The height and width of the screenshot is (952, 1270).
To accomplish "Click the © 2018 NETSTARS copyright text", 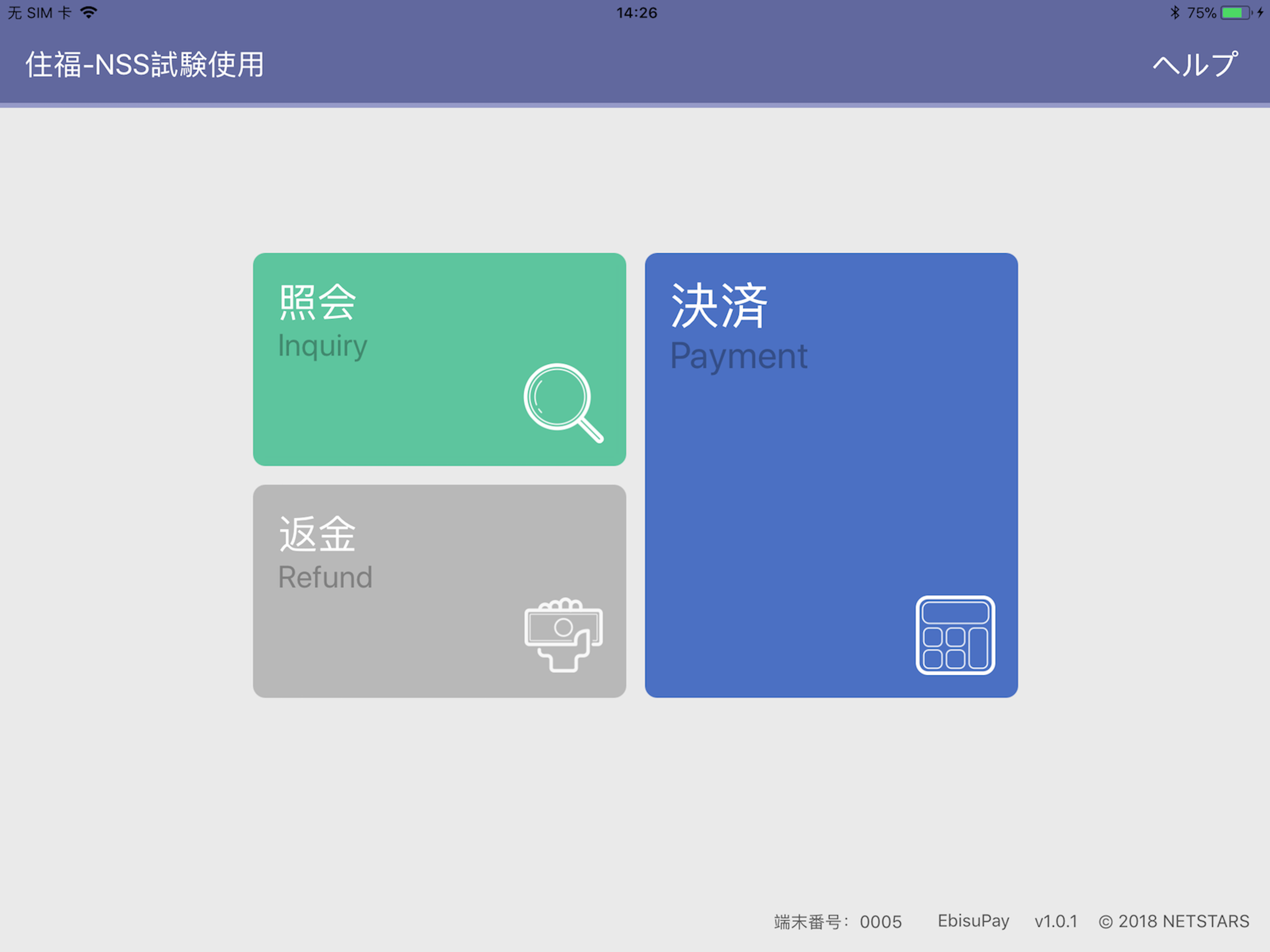I will click(1174, 922).
